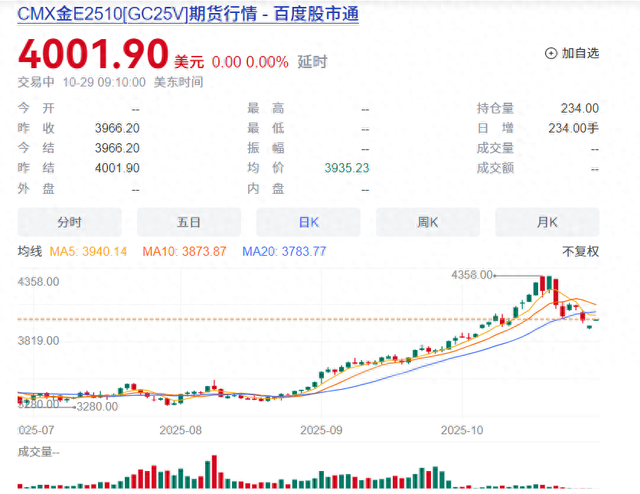Click the MA10: 3873.87 indicator label
Screen dimensions: 640x494
point(184,251)
